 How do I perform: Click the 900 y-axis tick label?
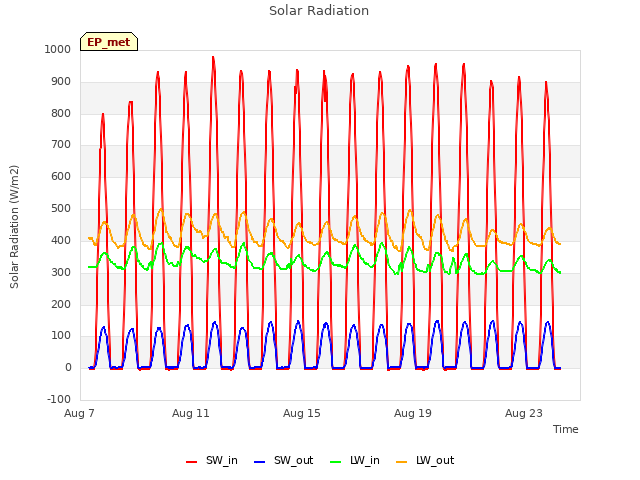(61, 81)
